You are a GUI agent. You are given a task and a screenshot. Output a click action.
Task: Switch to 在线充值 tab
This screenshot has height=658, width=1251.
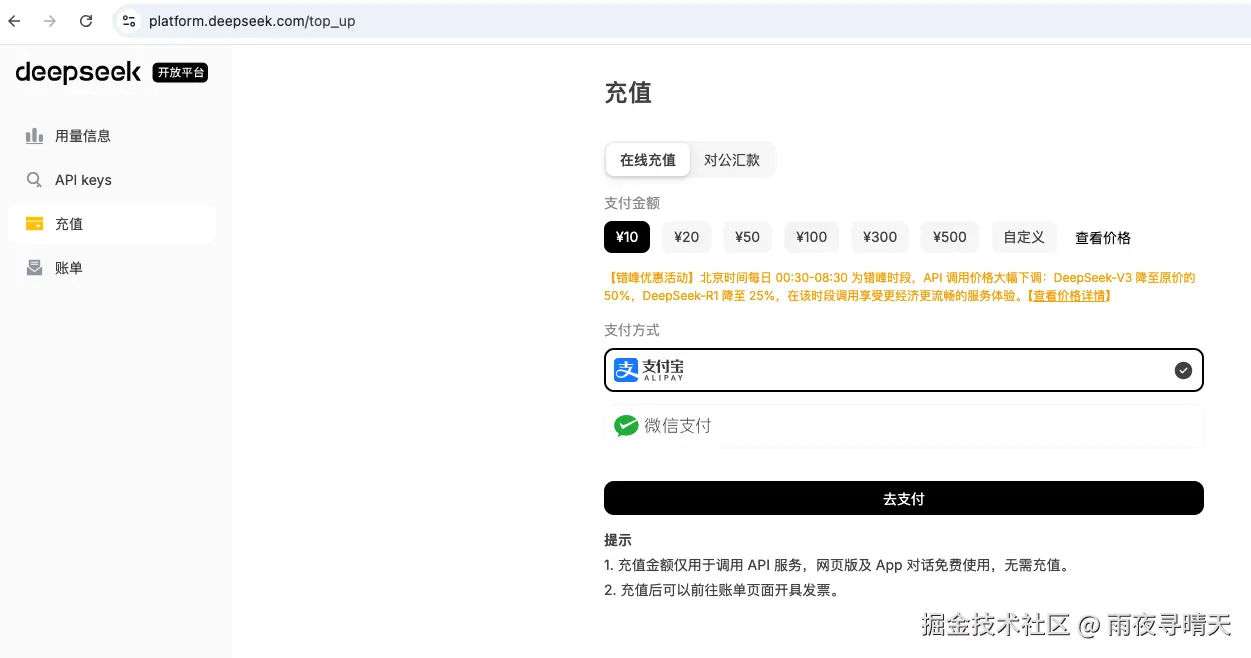[648, 160]
